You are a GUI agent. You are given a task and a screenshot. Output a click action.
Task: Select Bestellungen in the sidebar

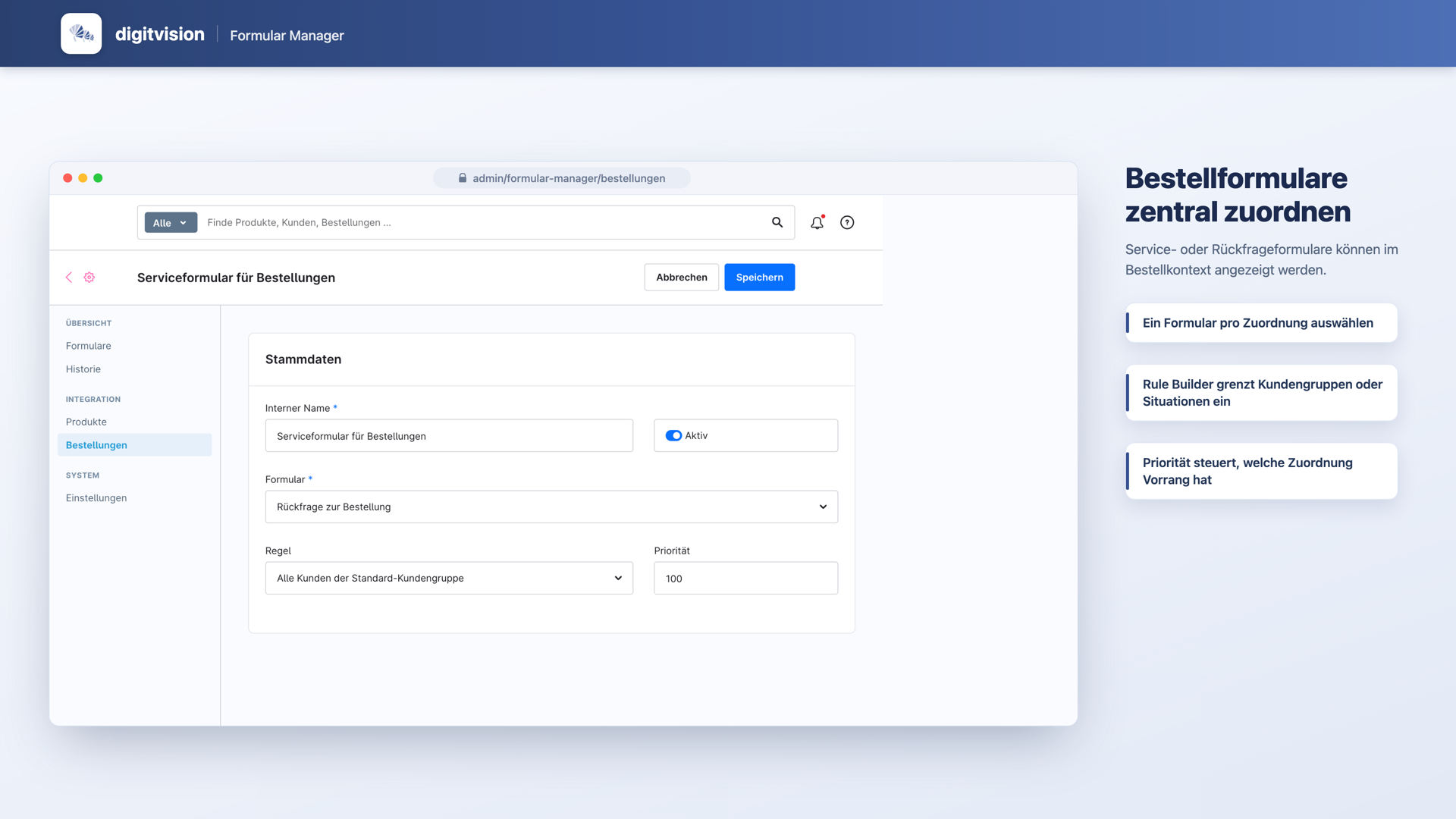tap(134, 445)
